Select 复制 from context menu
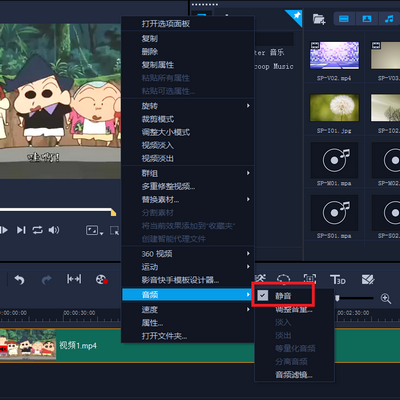 click(x=150, y=38)
